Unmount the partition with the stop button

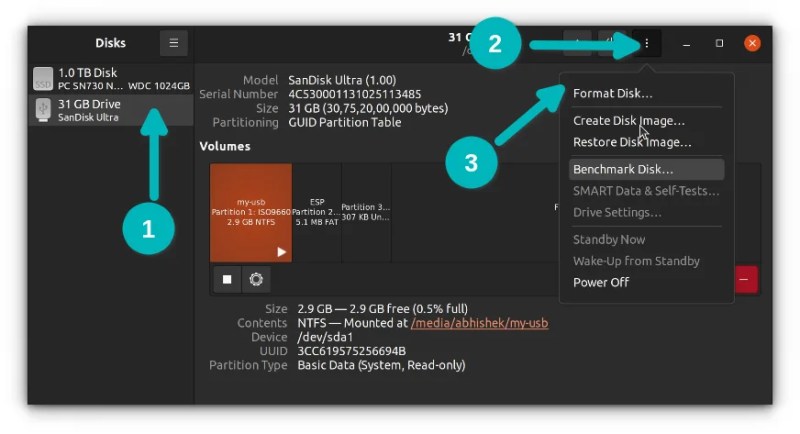227,280
